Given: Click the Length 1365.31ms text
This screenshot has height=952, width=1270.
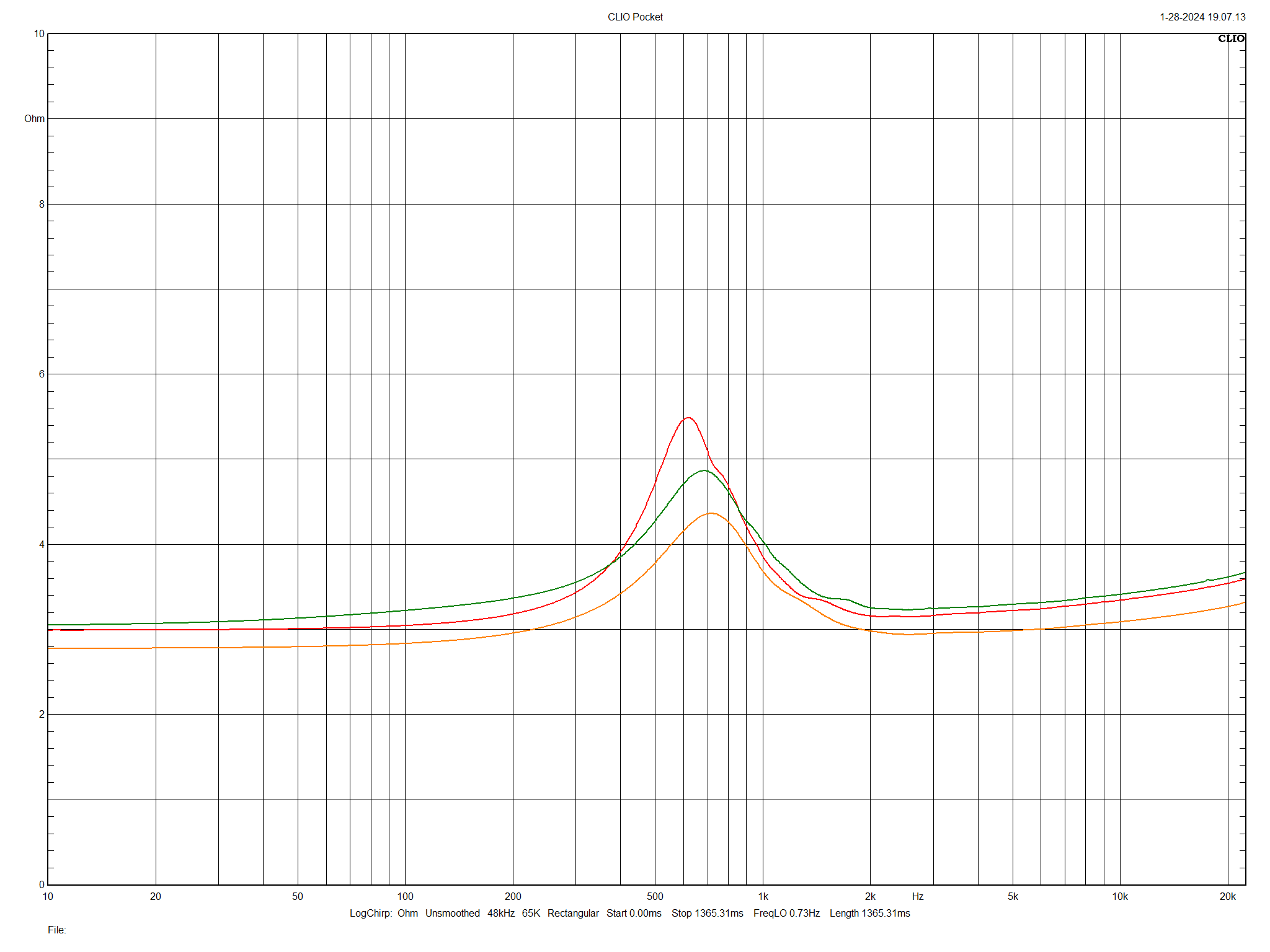Looking at the screenshot, I should (869, 913).
